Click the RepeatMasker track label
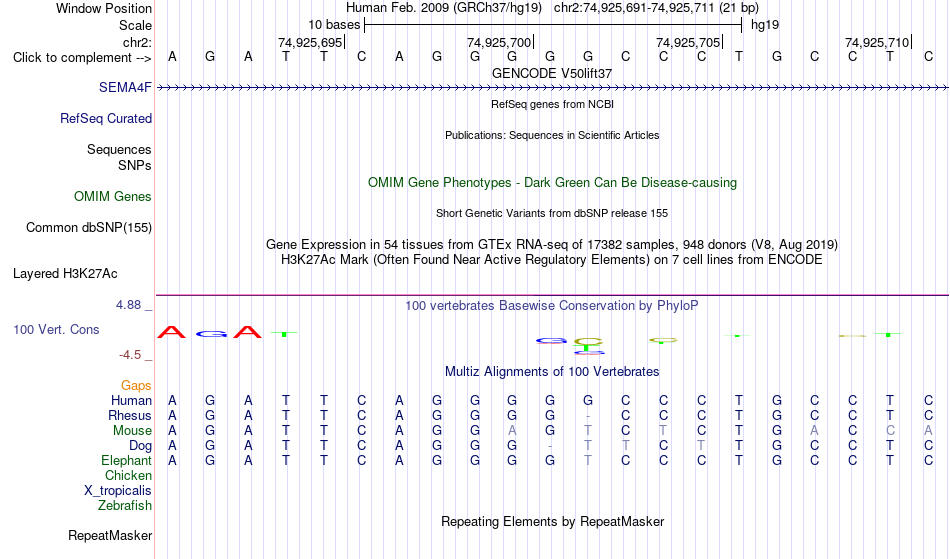The image size is (950, 559). tap(110, 535)
